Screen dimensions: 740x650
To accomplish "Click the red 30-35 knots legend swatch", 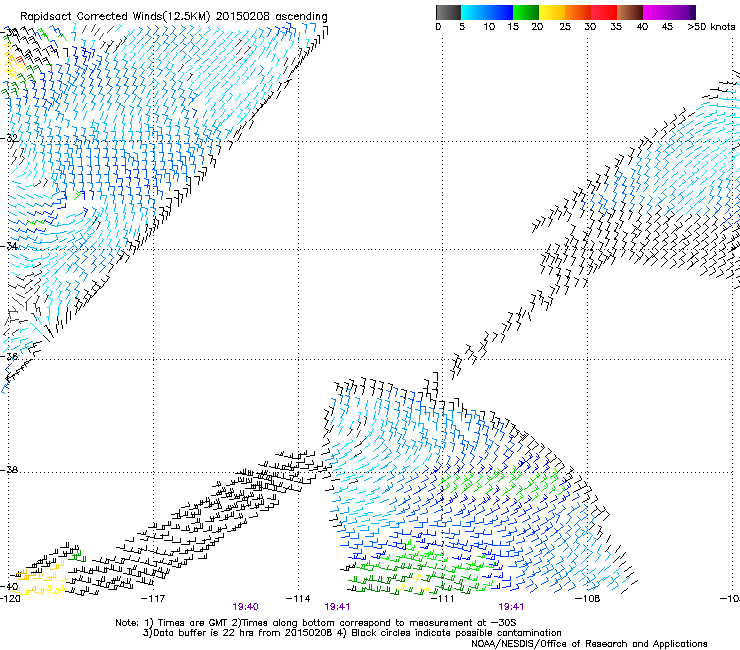I will click(x=604, y=12).
